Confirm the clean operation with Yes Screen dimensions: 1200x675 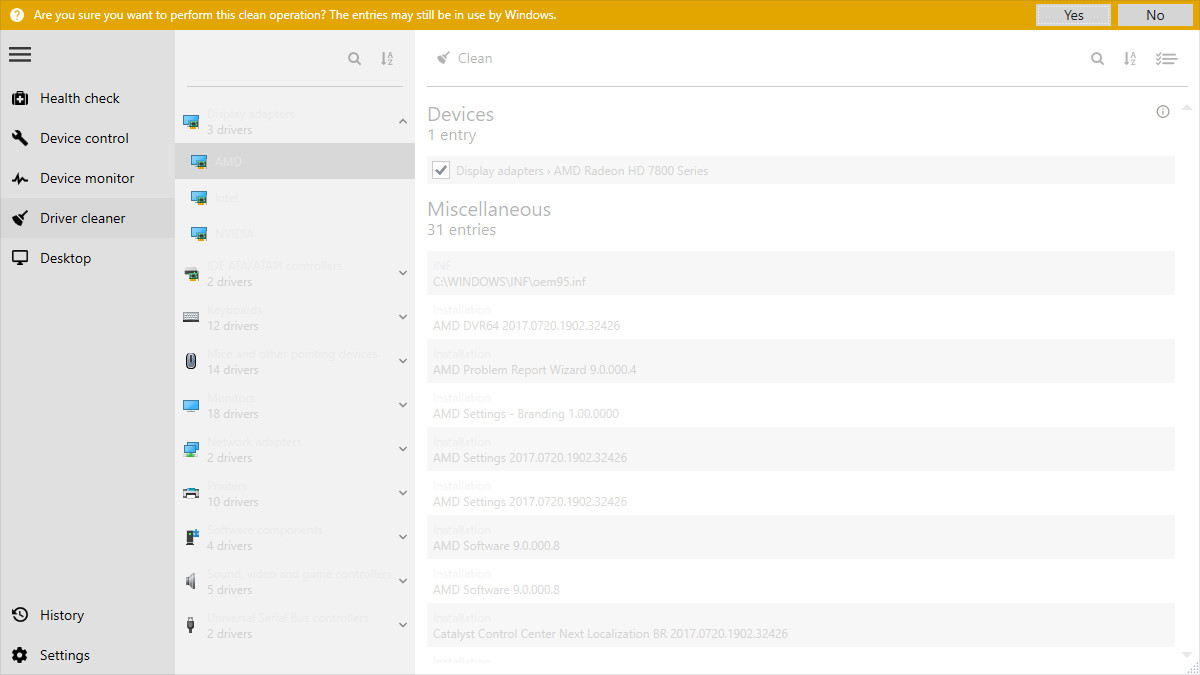tap(1072, 15)
